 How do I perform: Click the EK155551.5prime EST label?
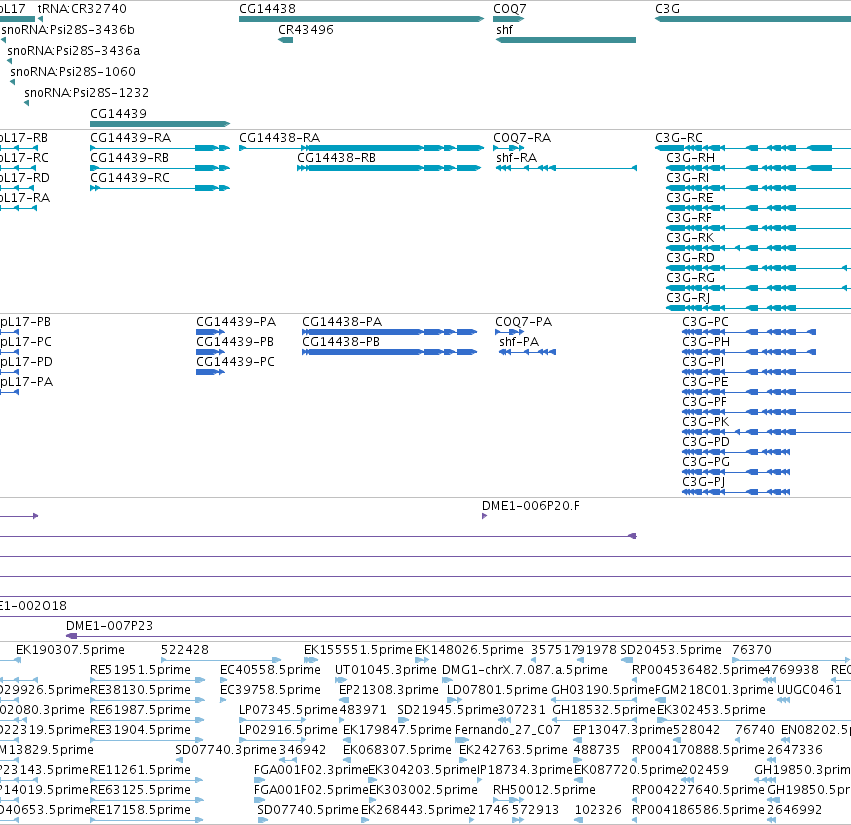[x=358, y=650]
